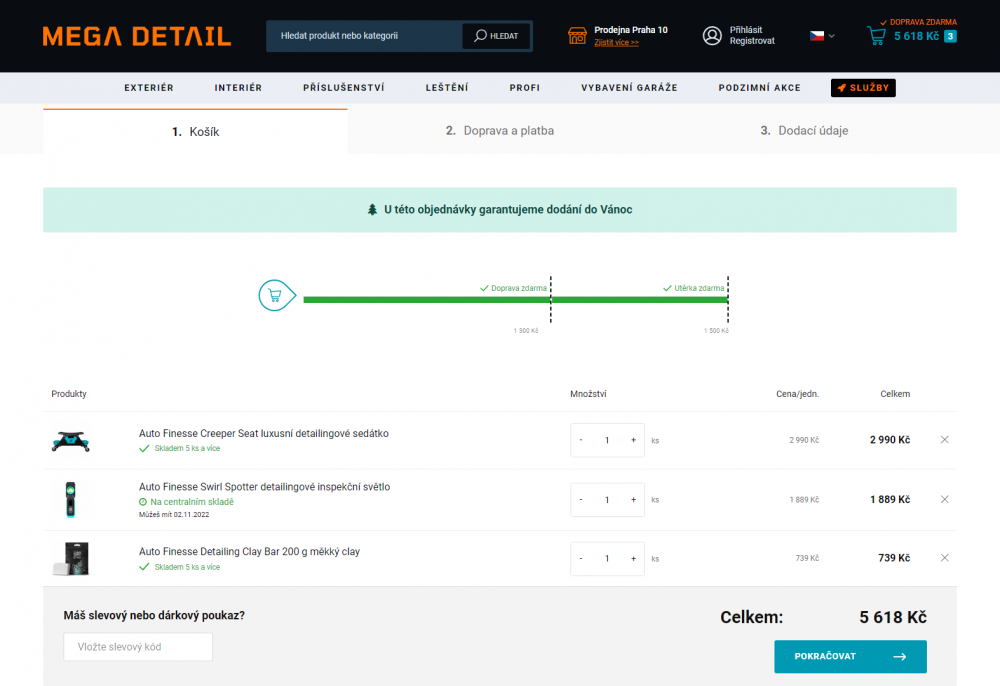Screen dimensions: 1000x686
Task: Open the Zjistit více link
Action: pyautogui.click(x=616, y=43)
